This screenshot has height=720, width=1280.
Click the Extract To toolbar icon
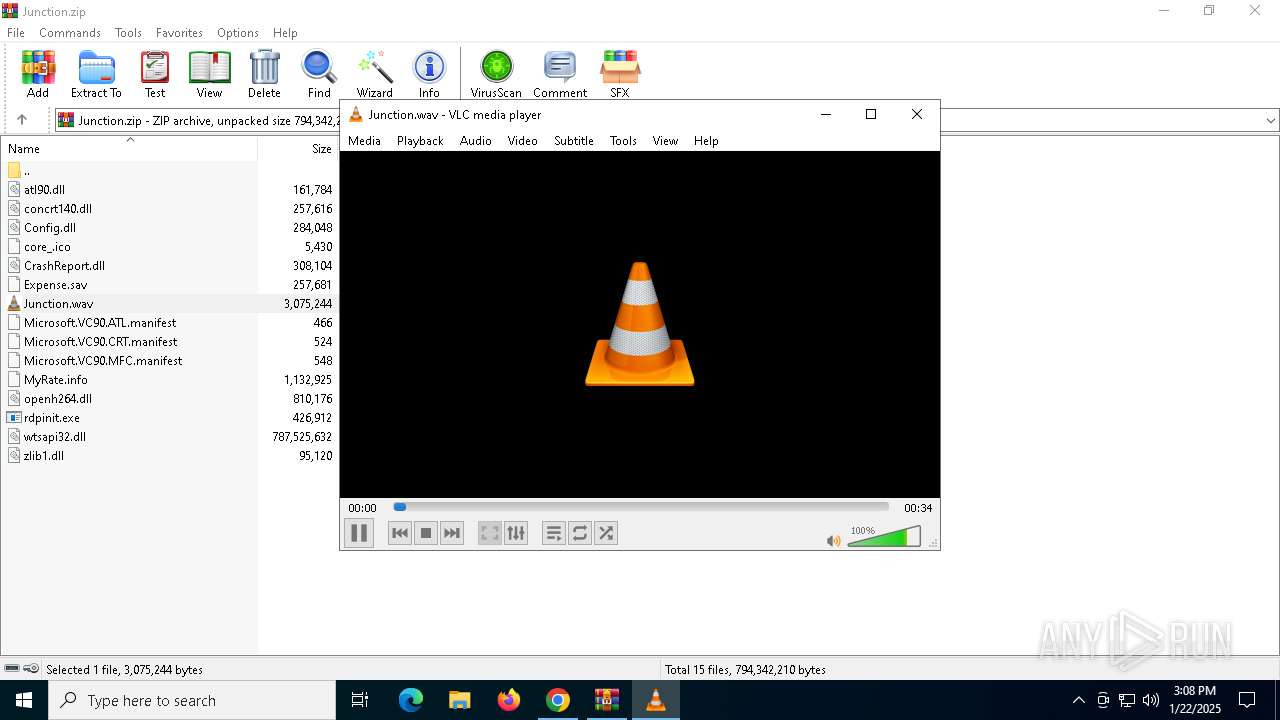click(96, 75)
